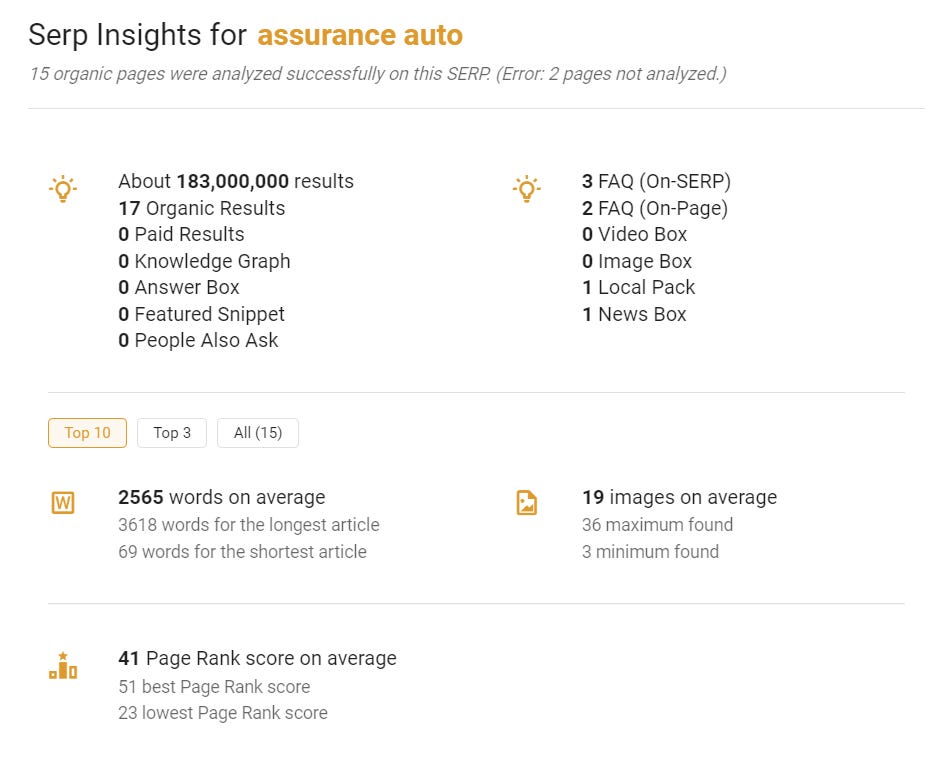Switch to the Top 3 tab
Viewport: 952px width, 766px height.
tap(172, 433)
